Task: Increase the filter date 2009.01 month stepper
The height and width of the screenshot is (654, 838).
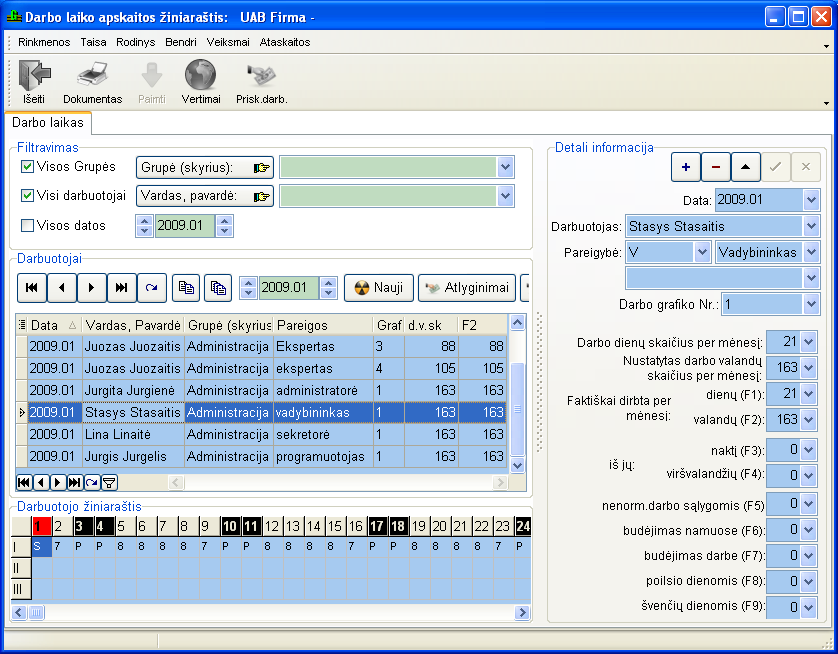Action: point(224,221)
